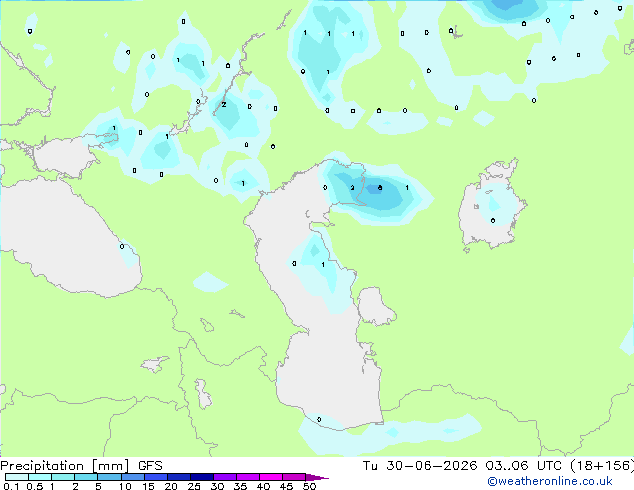Click the 45 to 50 mm legend swatch

294,477
